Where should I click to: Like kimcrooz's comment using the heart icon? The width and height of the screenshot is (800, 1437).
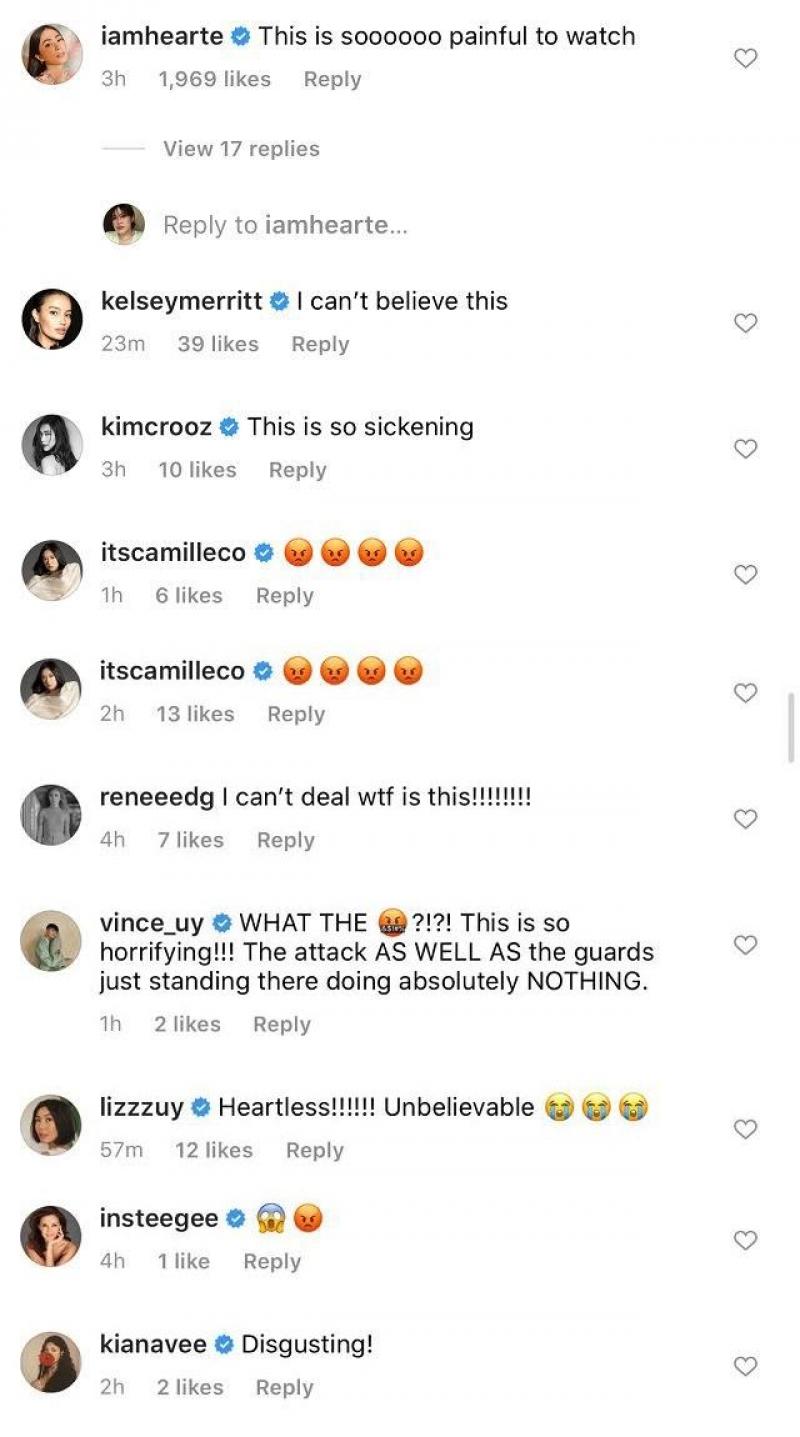point(745,448)
